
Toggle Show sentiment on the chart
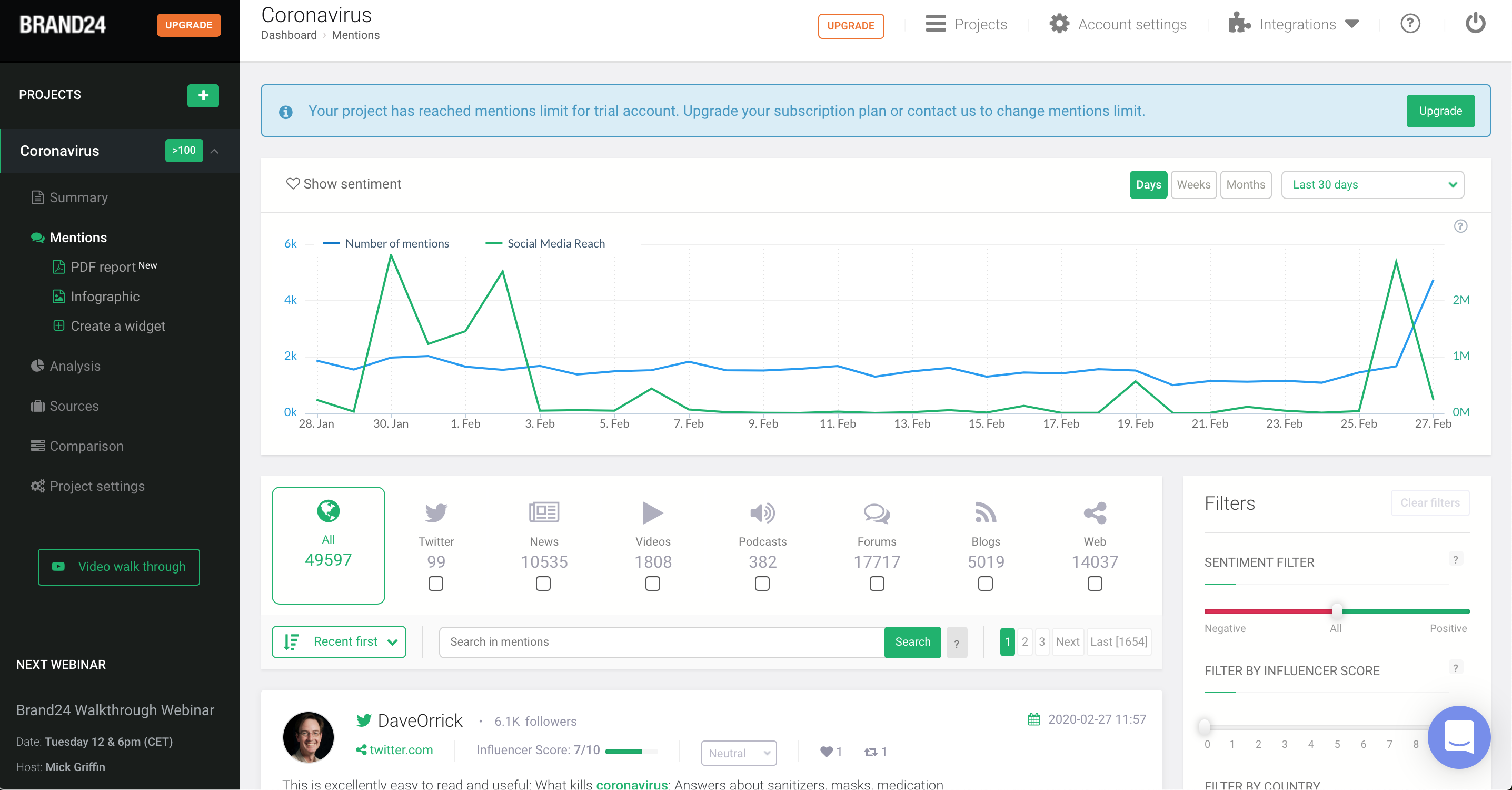pyautogui.click(x=343, y=184)
